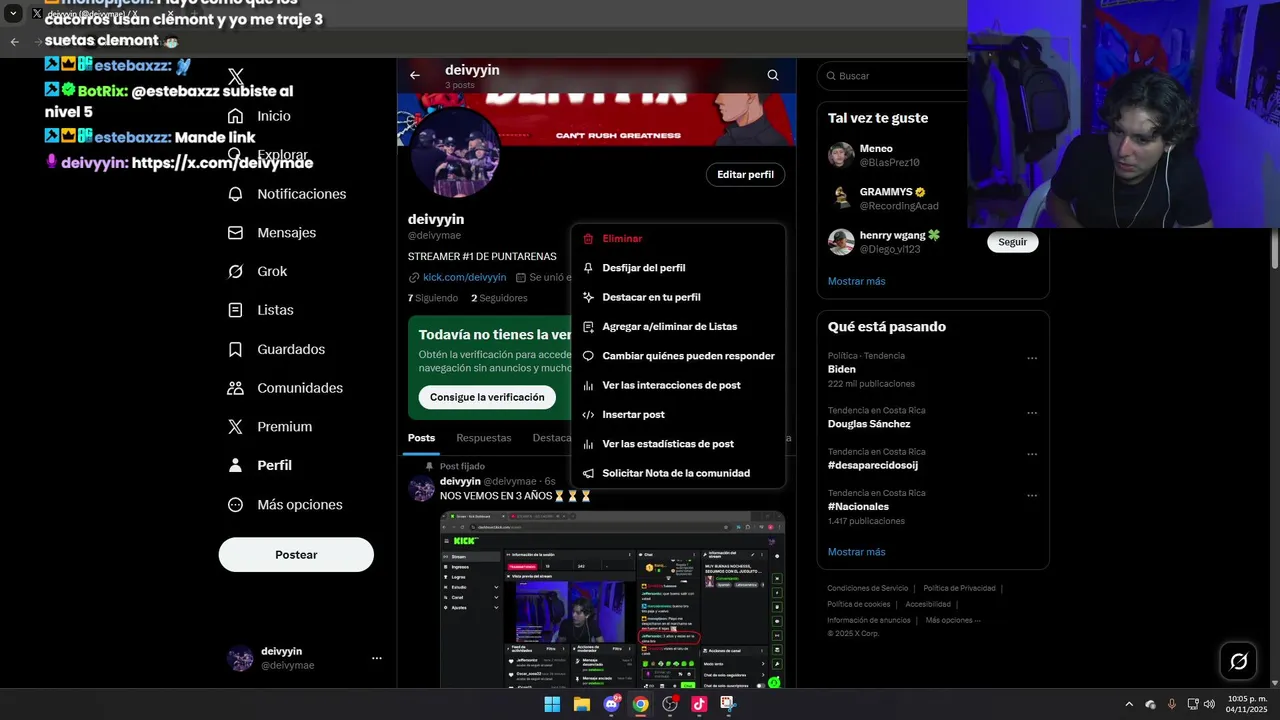Select Cambiar quiénes pueden responder
Viewport: 1280px width, 720px height.
678,356
